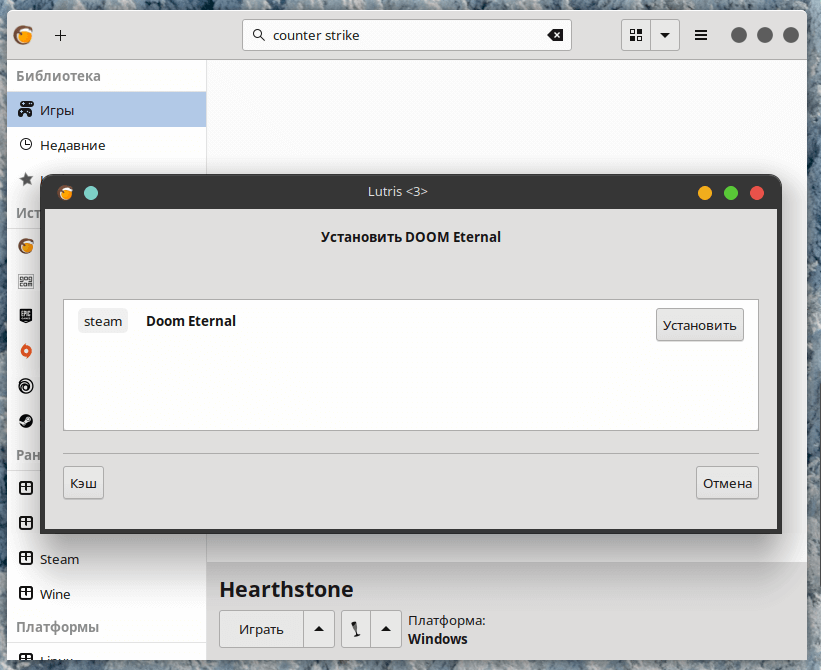The image size is (821, 670).
Task: Close the Lutris <3> dialog
Action: pos(757,193)
